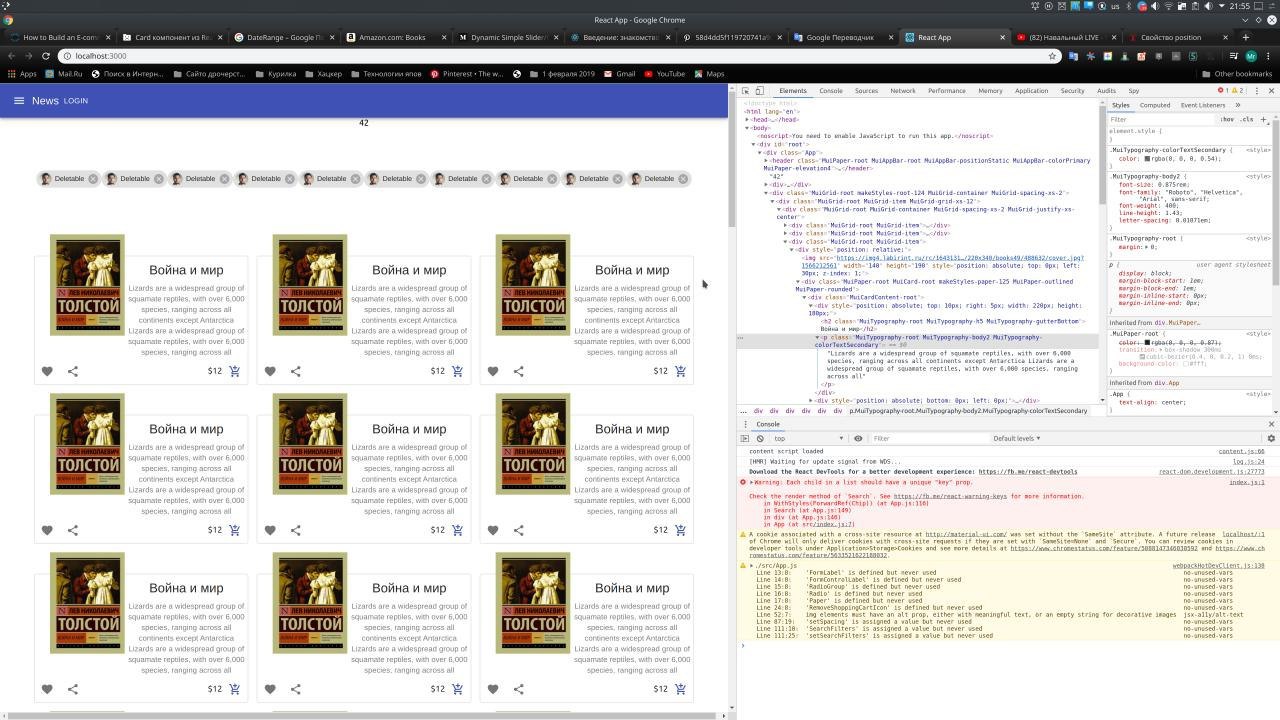Open the Default levels dropdown
The image size is (1280, 720).
pyautogui.click(x=1017, y=438)
